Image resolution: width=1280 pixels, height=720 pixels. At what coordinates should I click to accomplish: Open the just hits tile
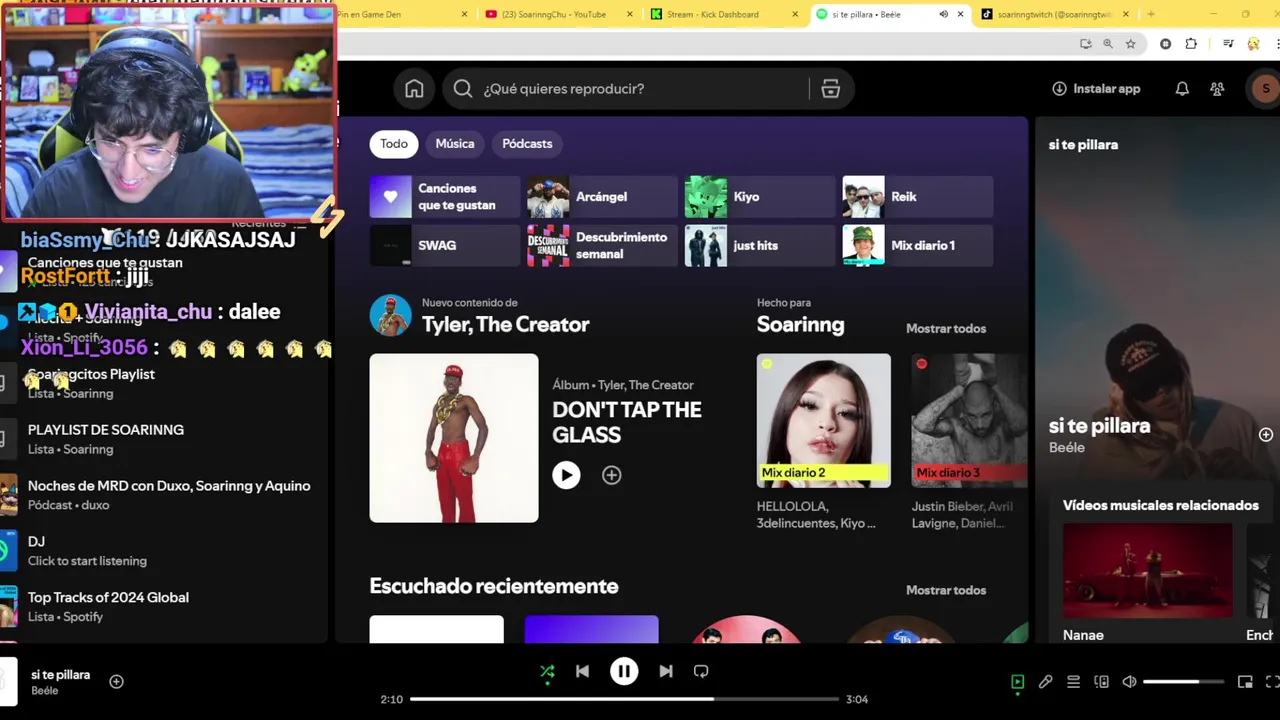759,246
